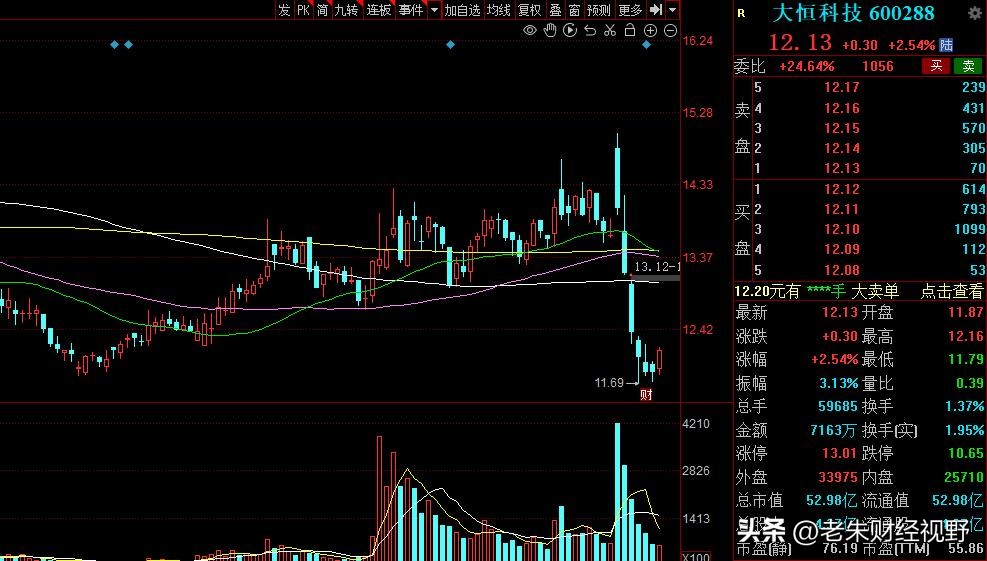
Task: Add stock via 加自选
Action: click(x=462, y=9)
